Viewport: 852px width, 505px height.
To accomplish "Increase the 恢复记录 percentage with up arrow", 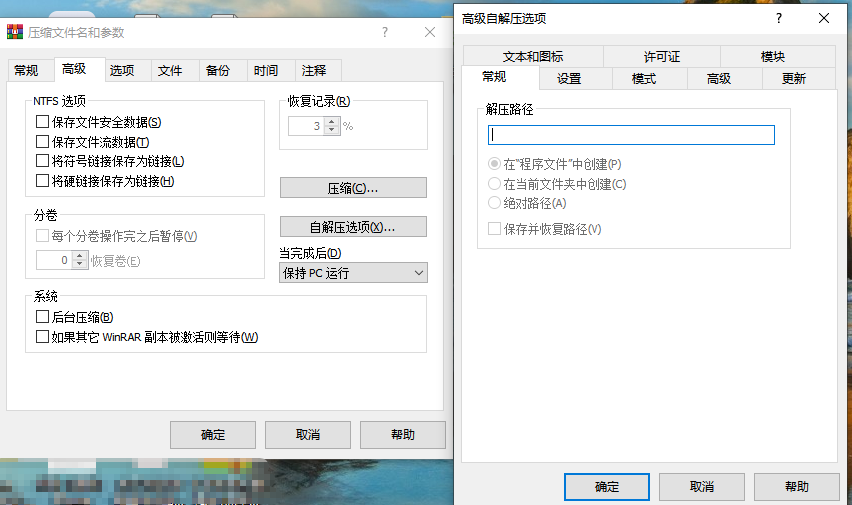I will click(332, 122).
